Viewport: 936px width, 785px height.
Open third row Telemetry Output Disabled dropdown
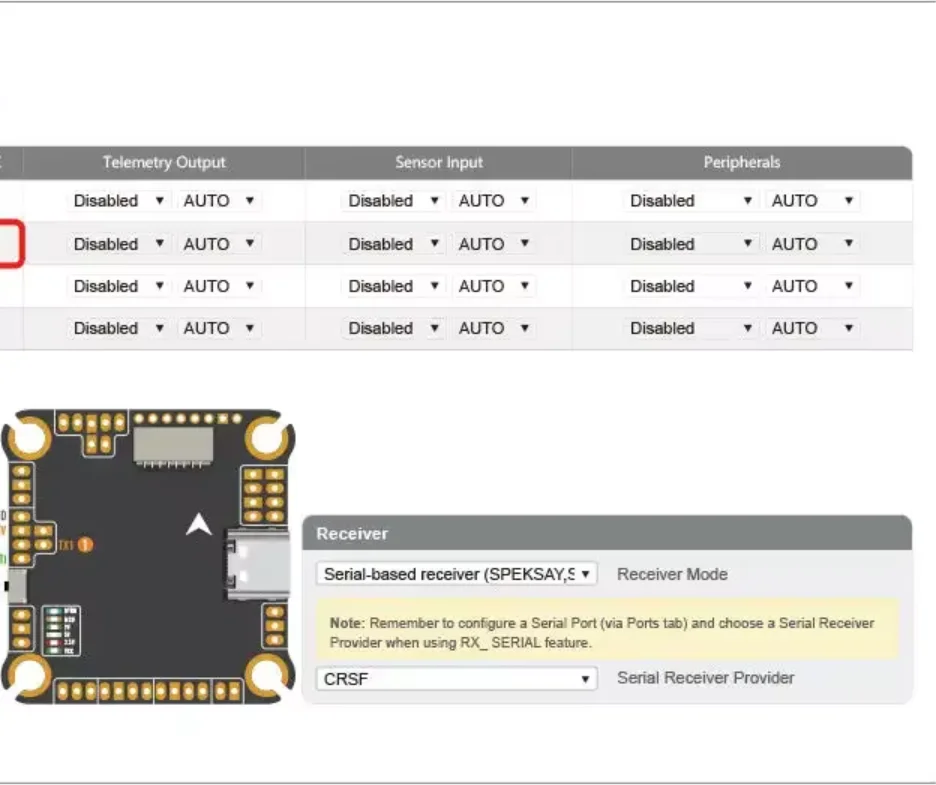[x=119, y=286]
